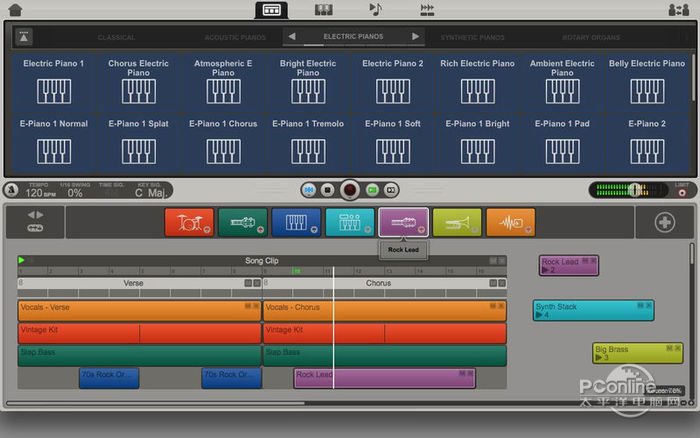Open the user accounts icon at top right
Screen dimensions: 700x438
pyautogui.click(x=676, y=10)
